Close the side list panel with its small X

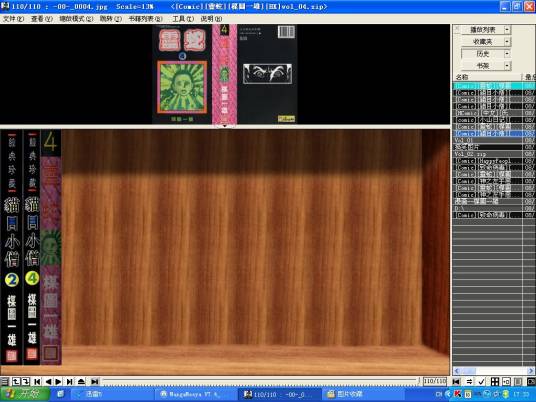[457, 29]
